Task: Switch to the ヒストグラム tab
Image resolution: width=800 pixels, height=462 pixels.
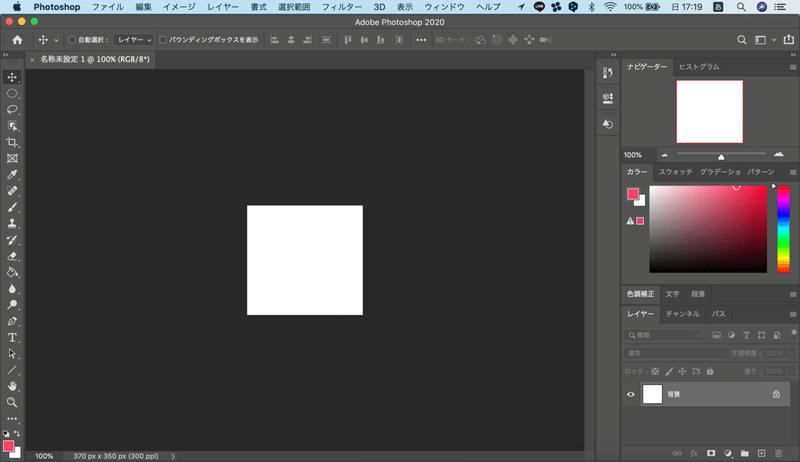Action: click(699, 67)
